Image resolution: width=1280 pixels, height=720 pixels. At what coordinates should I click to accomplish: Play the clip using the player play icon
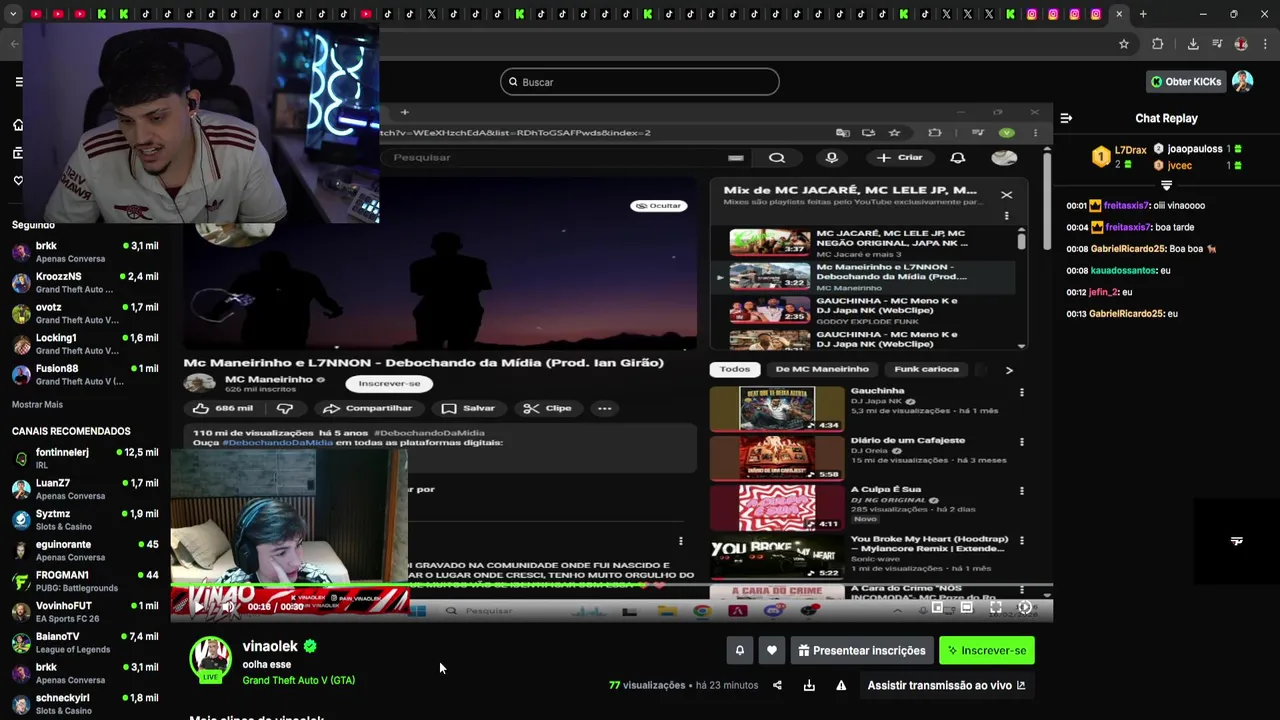pyautogui.click(x=198, y=606)
